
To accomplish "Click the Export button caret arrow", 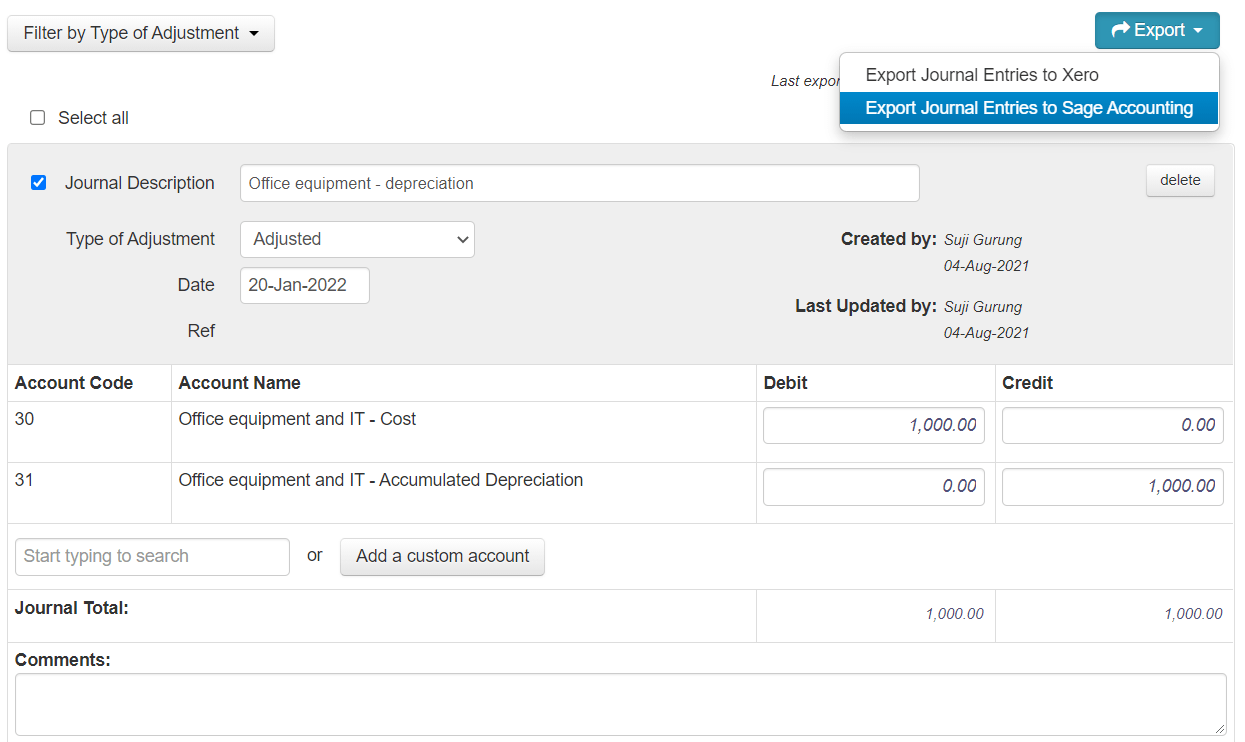I will [1198, 31].
